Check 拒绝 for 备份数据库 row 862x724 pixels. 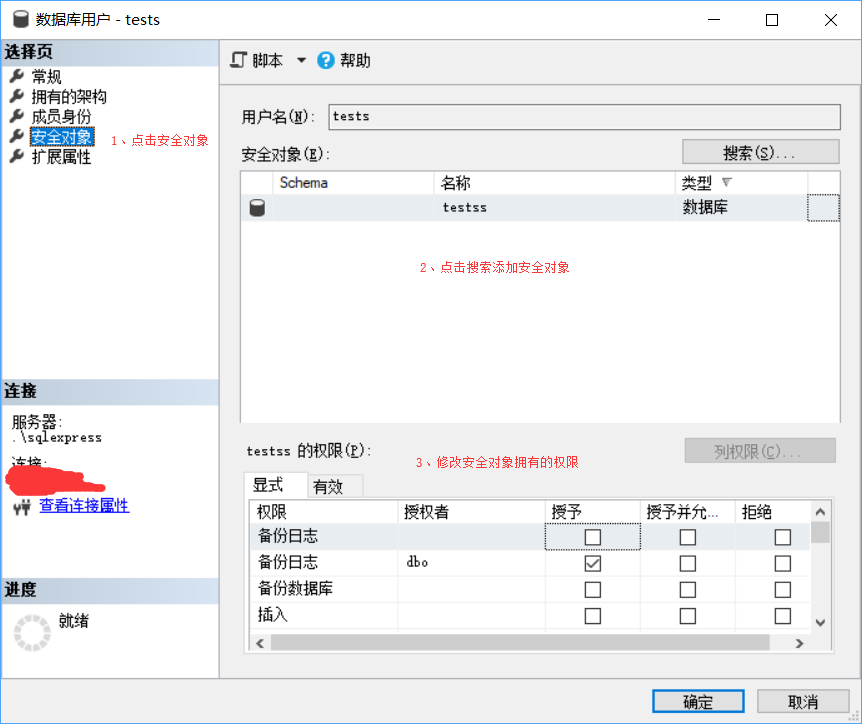point(783,590)
